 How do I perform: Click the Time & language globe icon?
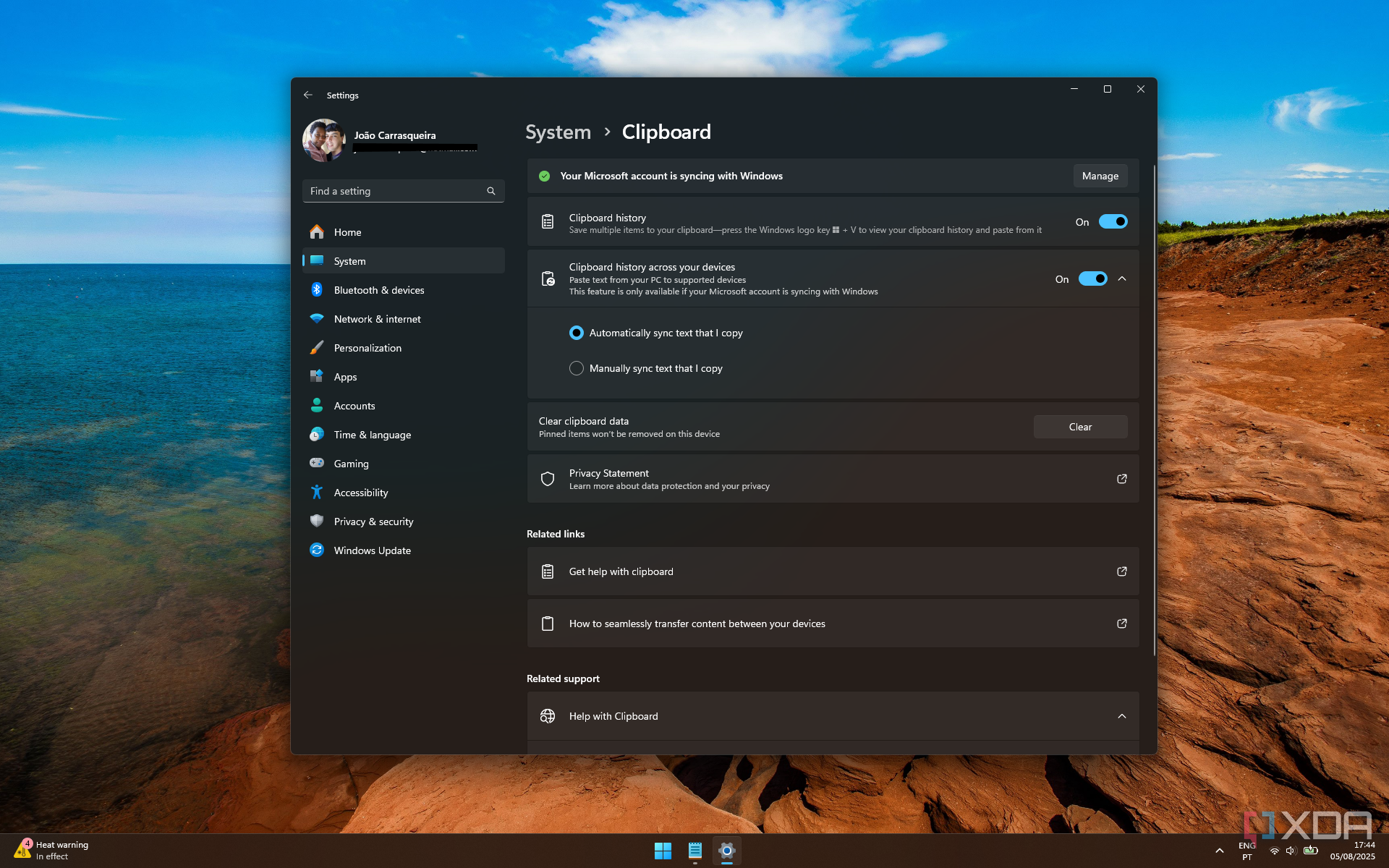[x=317, y=434]
